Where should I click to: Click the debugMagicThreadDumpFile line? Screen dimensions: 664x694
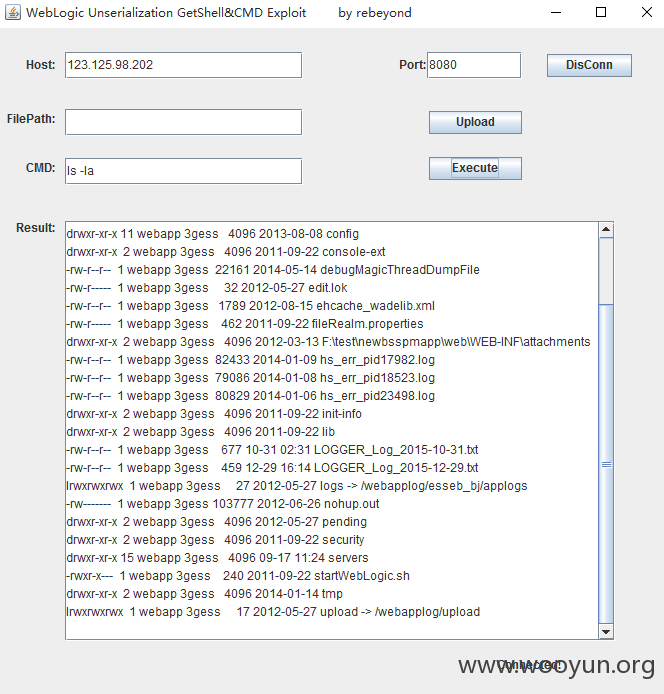[273, 270]
